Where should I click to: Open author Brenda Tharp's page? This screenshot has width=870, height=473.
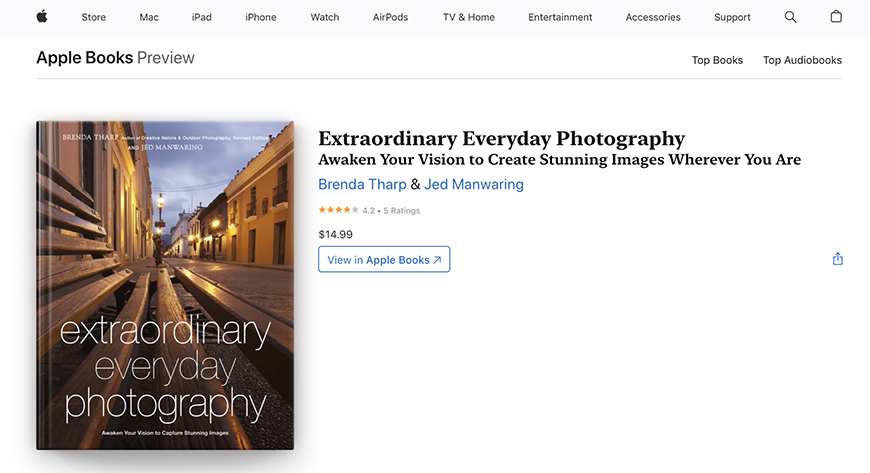tap(362, 184)
